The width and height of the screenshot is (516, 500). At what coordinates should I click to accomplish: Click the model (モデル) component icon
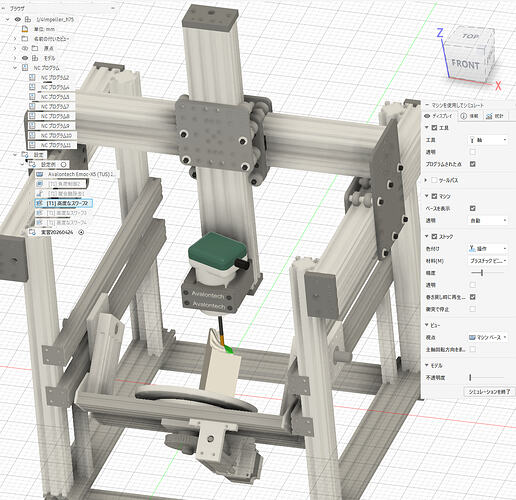pyautogui.click(x=35, y=58)
